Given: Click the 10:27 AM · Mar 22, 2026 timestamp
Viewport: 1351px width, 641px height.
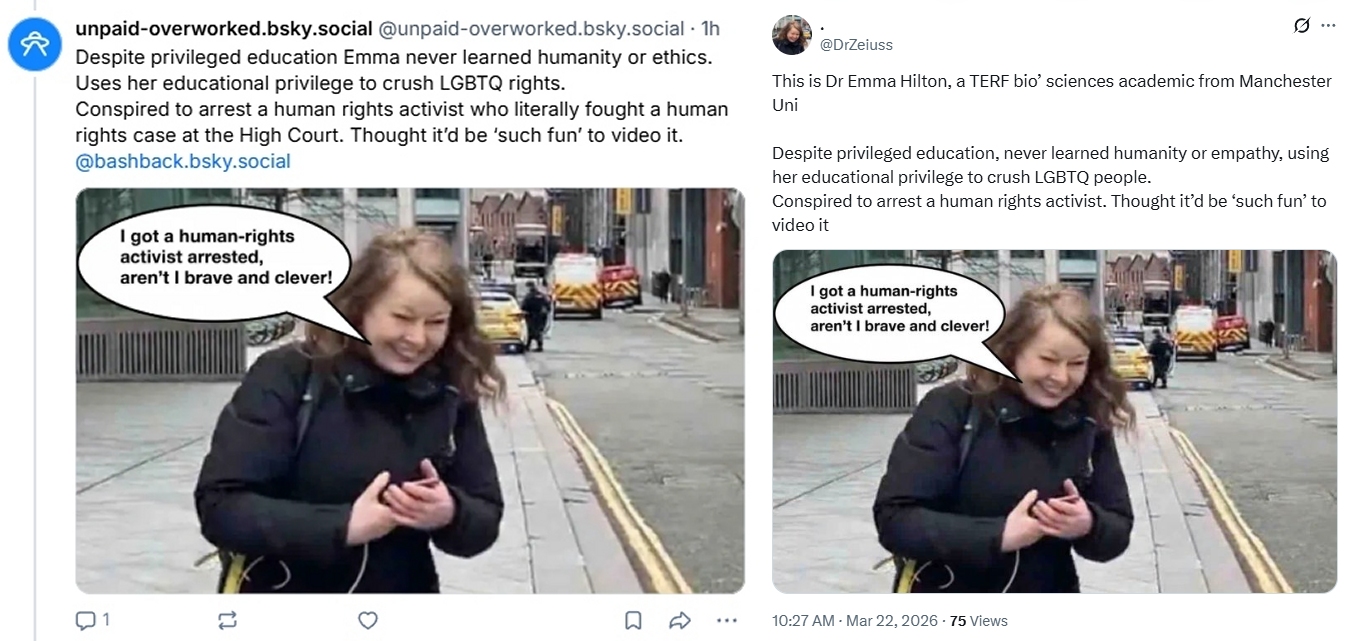Looking at the screenshot, I should (x=855, y=621).
